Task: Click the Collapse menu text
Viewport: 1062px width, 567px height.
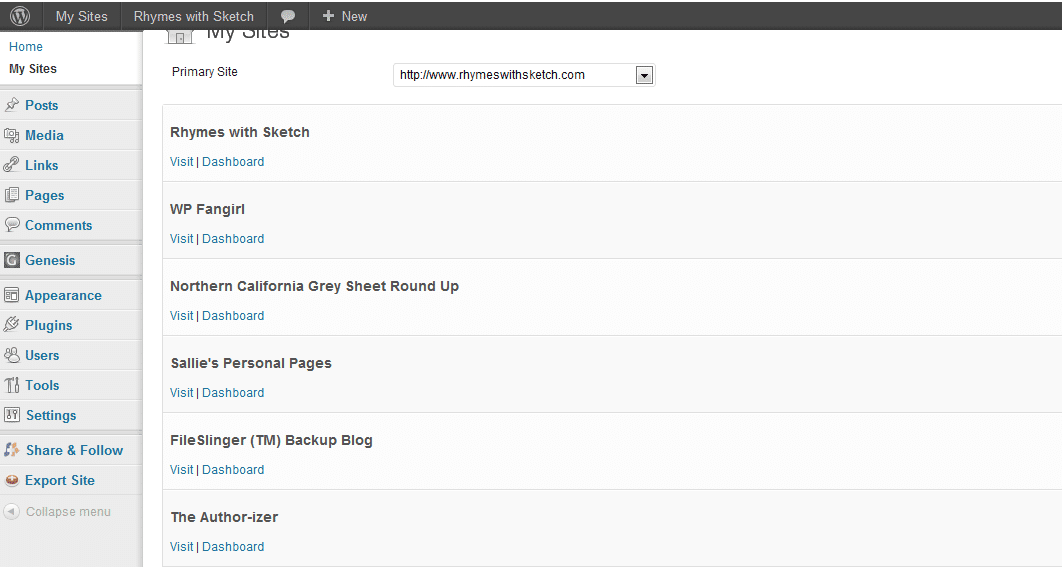Action: 68,511
